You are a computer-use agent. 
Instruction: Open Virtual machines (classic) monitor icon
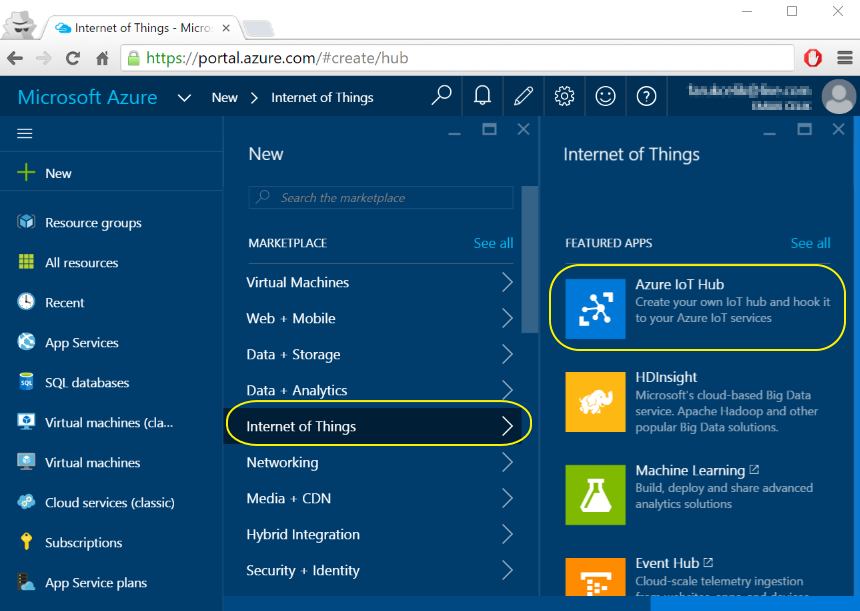(26, 422)
